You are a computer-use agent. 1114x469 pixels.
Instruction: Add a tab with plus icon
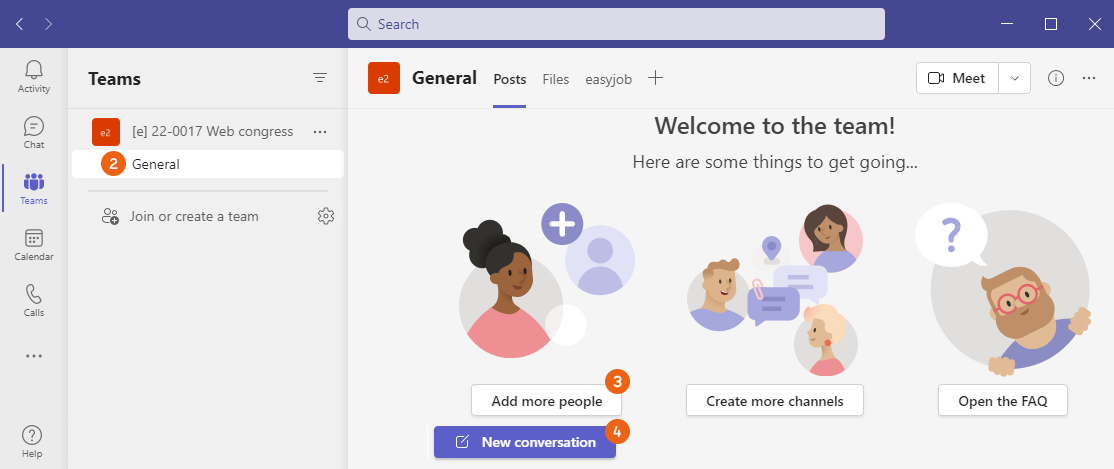pyautogui.click(x=655, y=78)
